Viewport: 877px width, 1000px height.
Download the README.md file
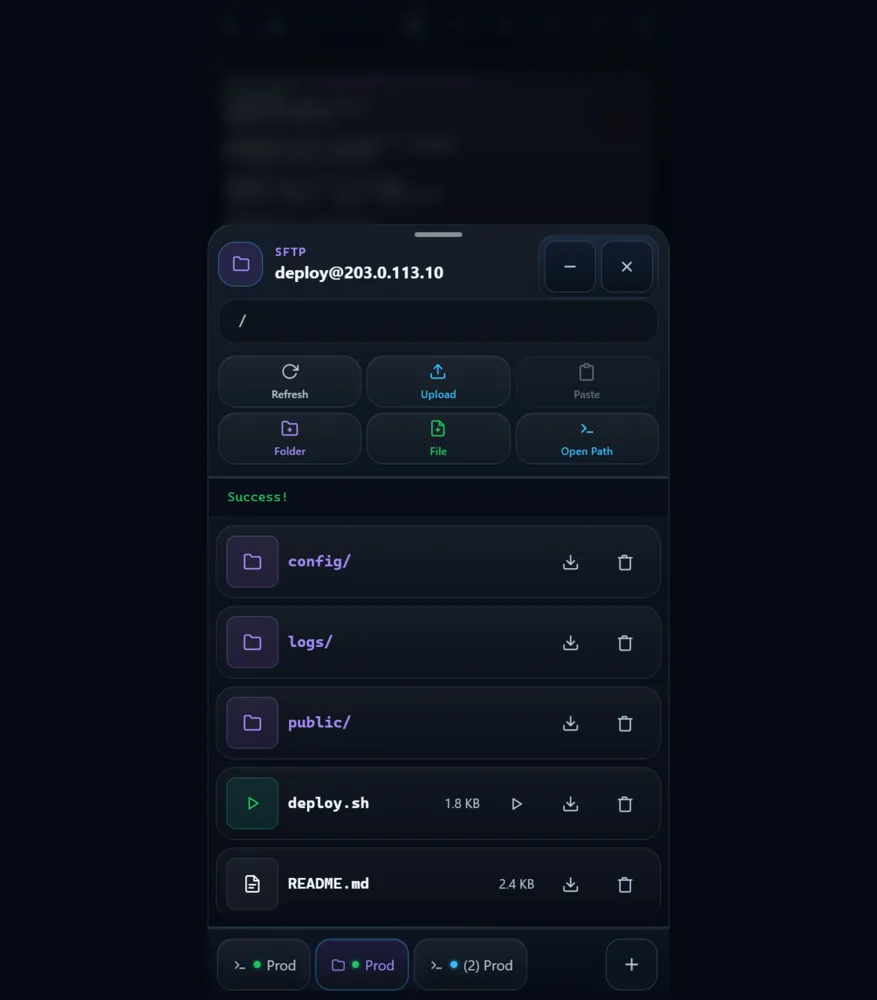(570, 884)
